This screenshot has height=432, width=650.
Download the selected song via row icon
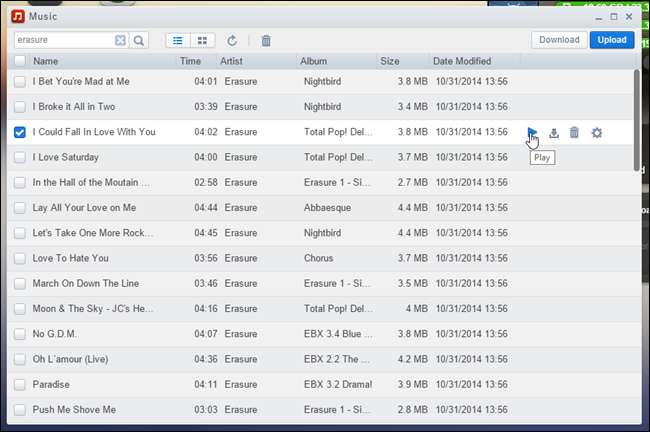[x=554, y=133]
